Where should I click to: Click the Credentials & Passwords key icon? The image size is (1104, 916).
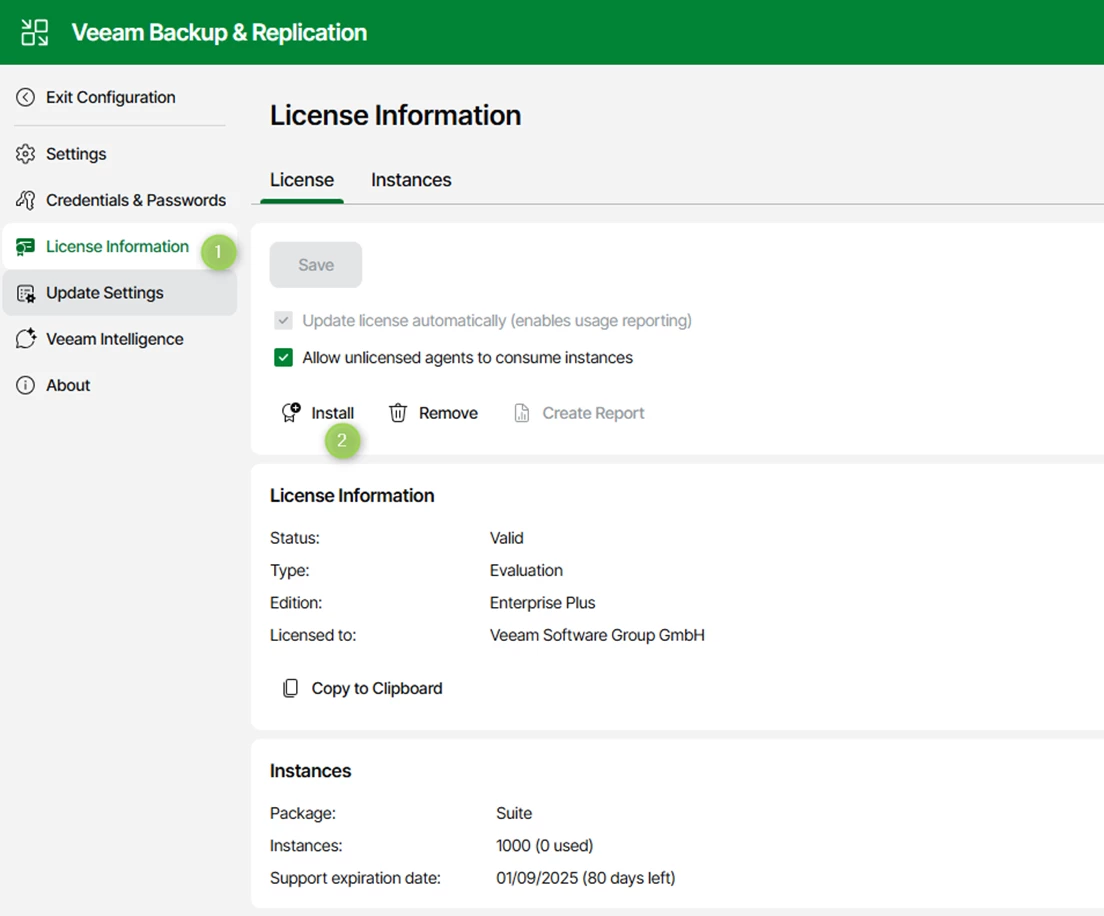(25, 200)
